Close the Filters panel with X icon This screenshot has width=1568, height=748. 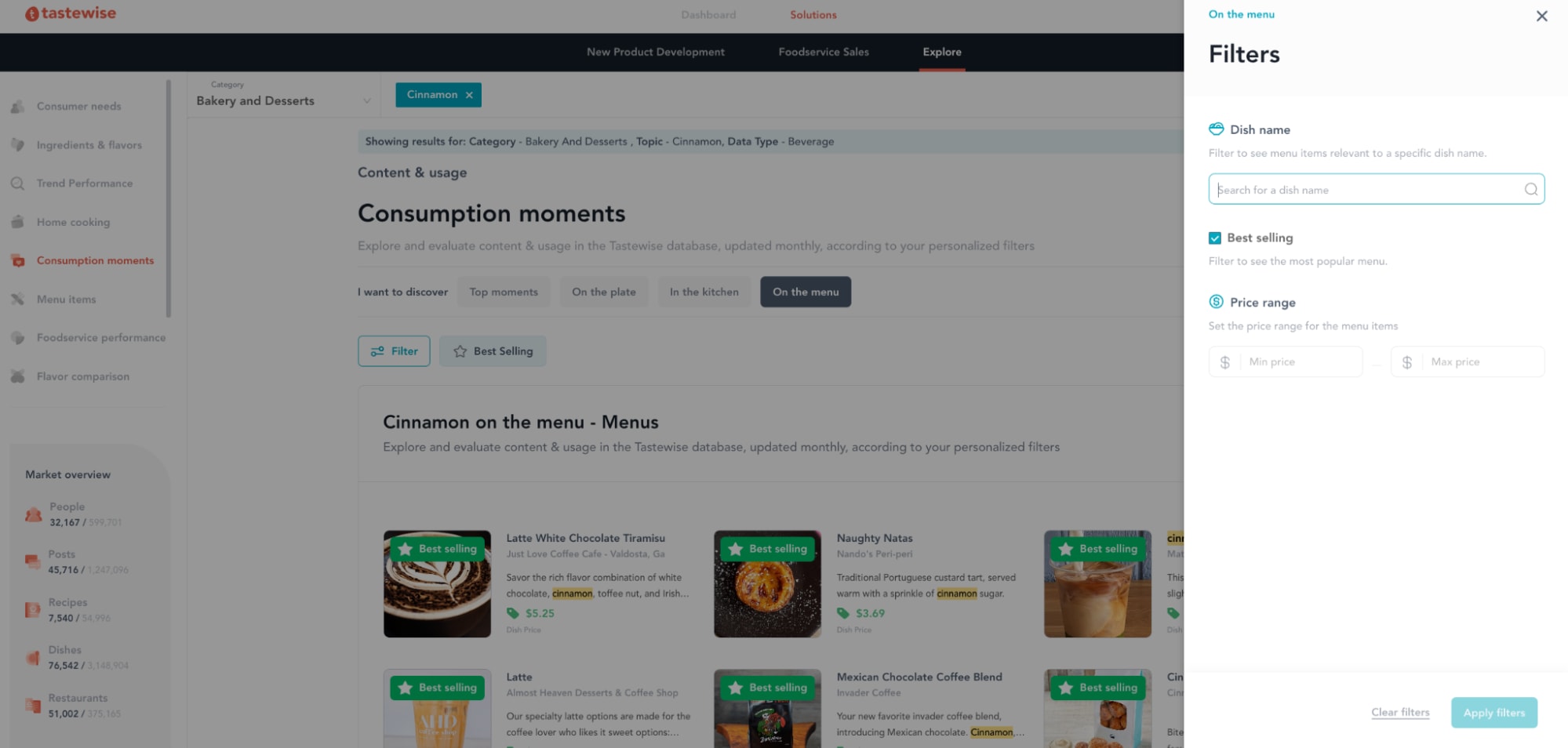click(x=1541, y=16)
